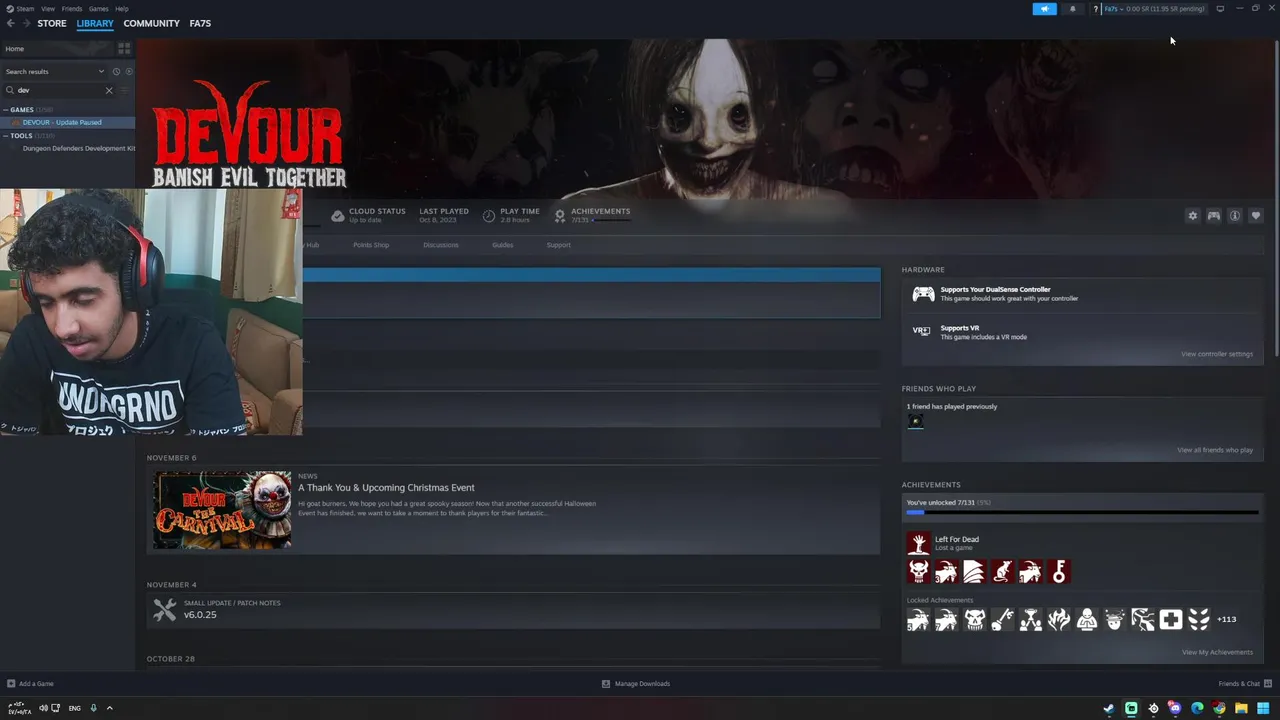
Task: Click the Devour Carnival news thumbnail
Action: pos(222,510)
